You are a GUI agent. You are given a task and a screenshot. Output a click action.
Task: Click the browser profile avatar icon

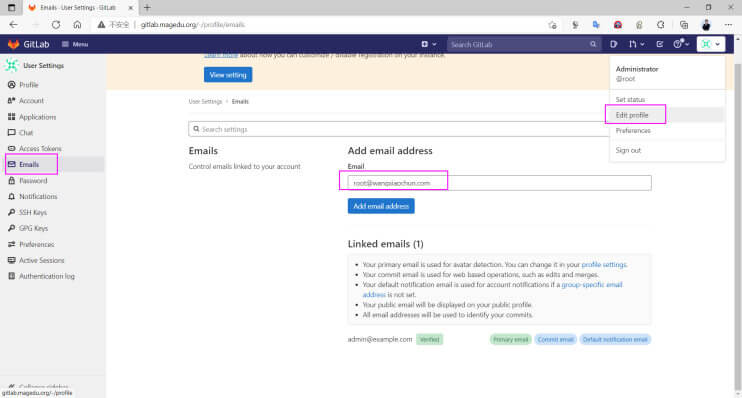(x=706, y=25)
